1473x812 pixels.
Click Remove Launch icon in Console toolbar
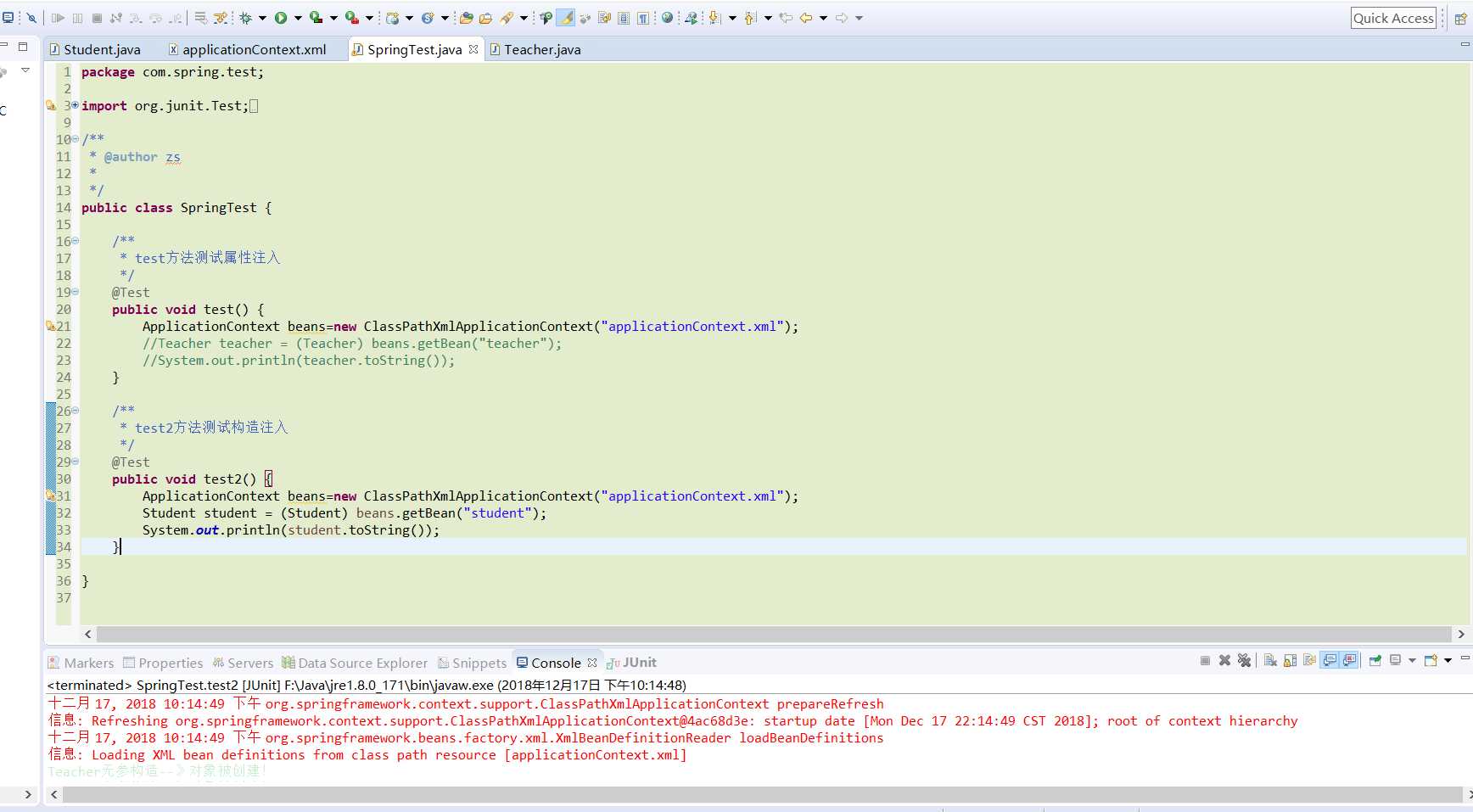[1224, 660]
